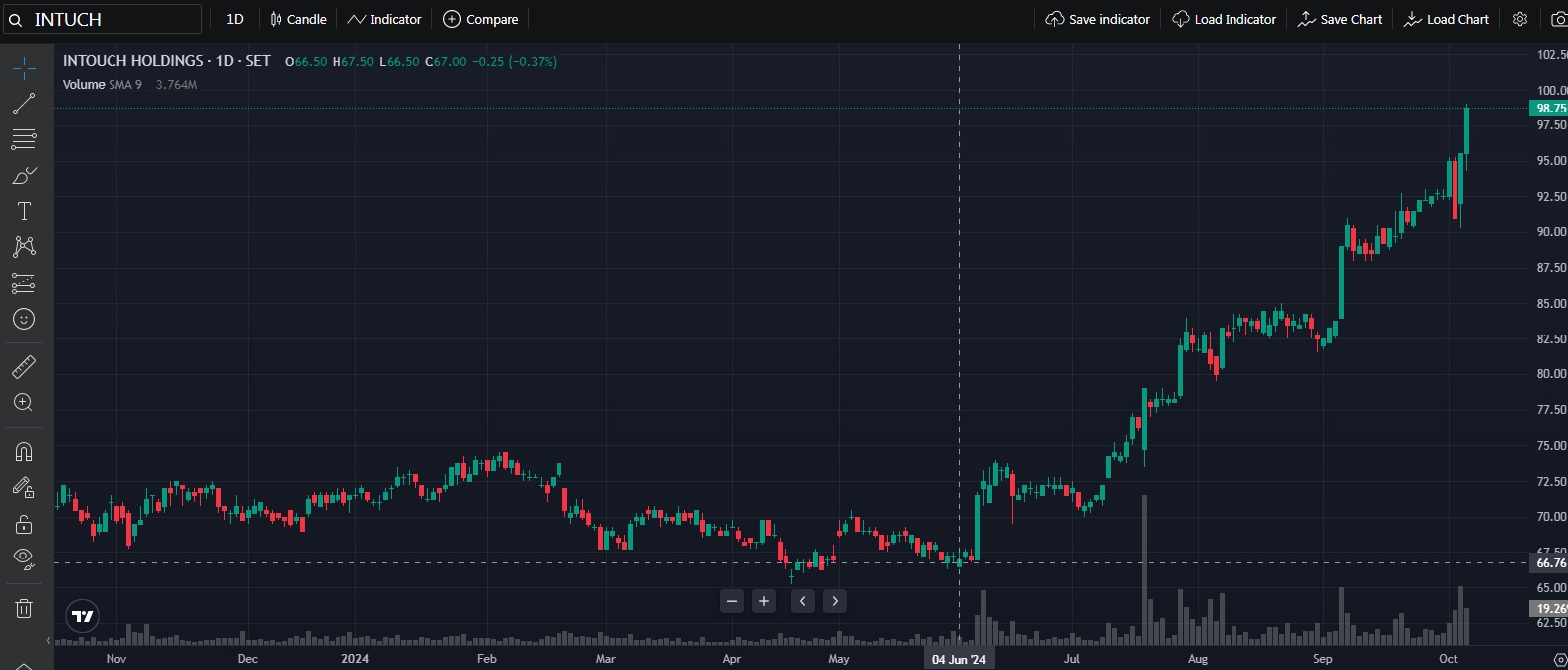Click the 19.26 volume value label
The image size is (1568, 670).
[1549, 609]
